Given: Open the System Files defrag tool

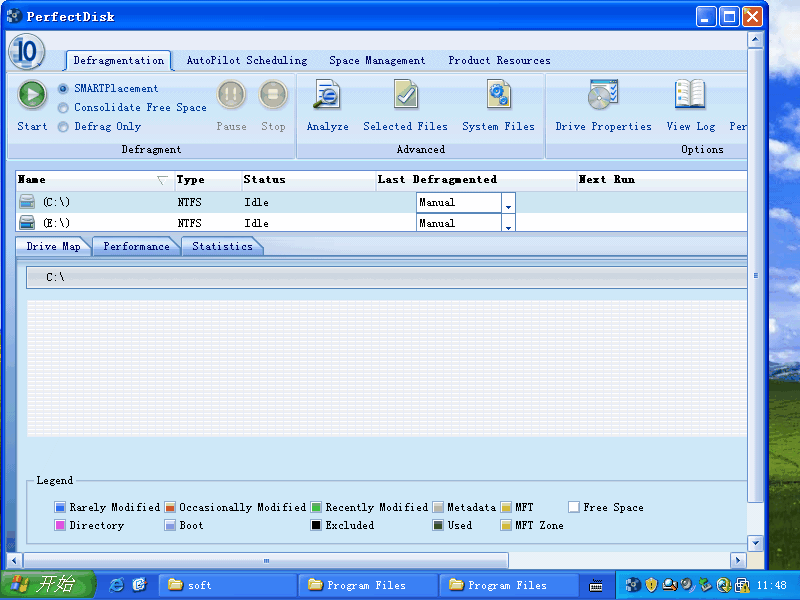Looking at the screenshot, I should (x=498, y=96).
